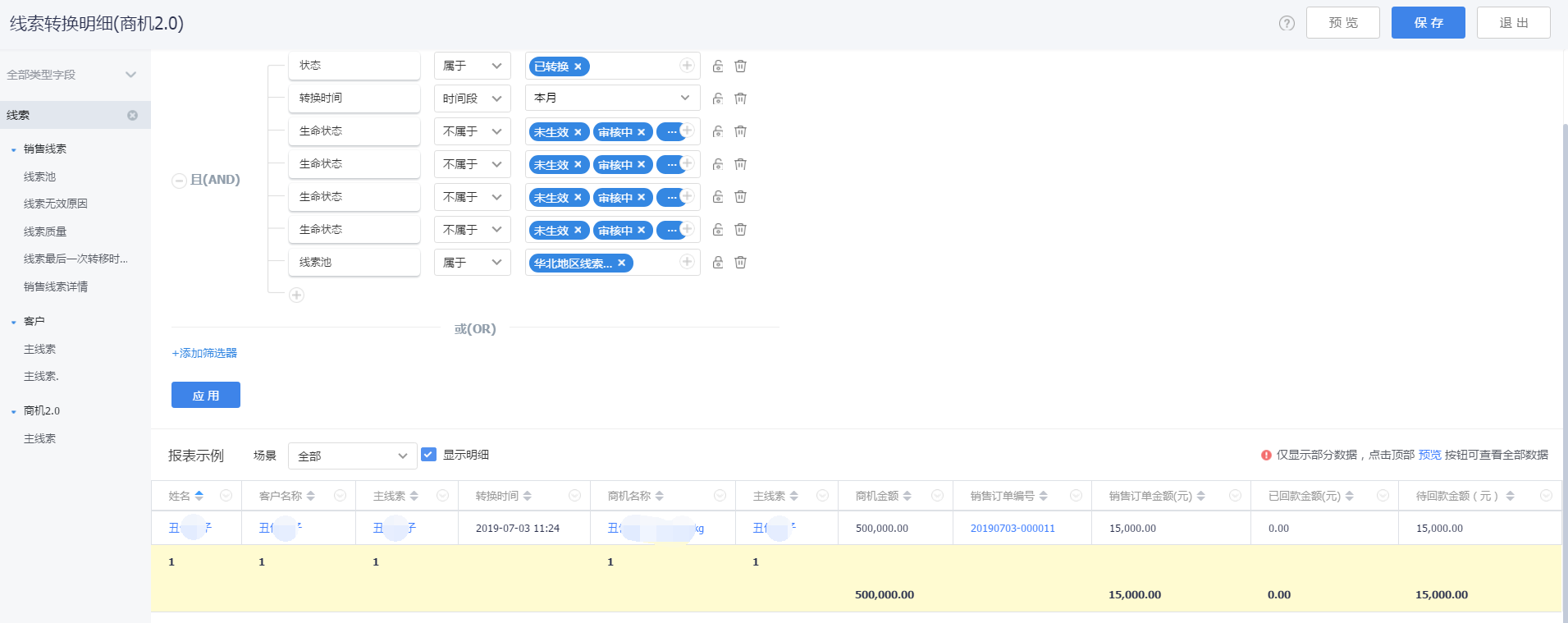Select 线索最后一次转移时... in the sidebar
Image resolution: width=1568 pixels, height=623 pixels.
coord(75,259)
